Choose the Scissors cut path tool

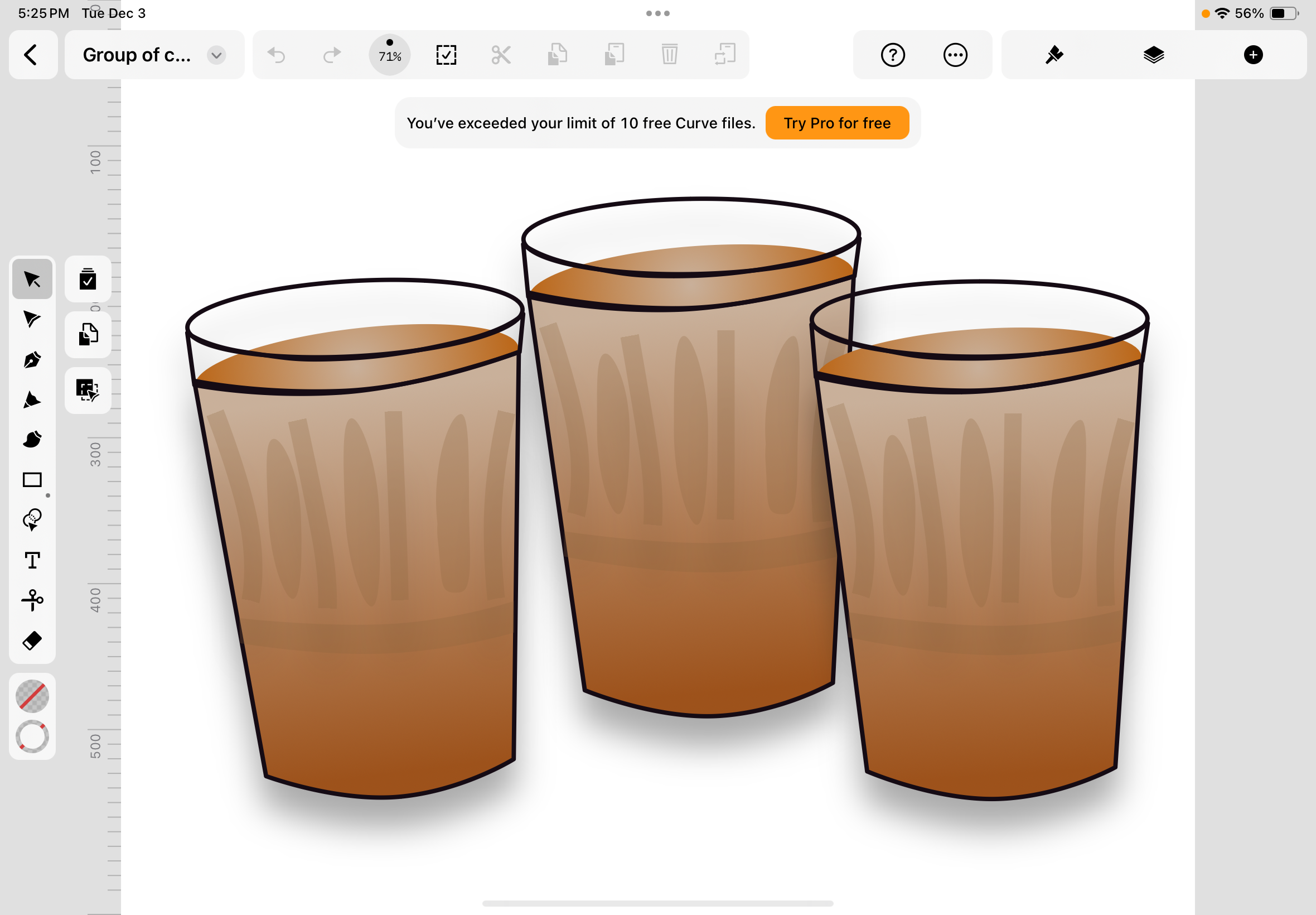pos(32,600)
